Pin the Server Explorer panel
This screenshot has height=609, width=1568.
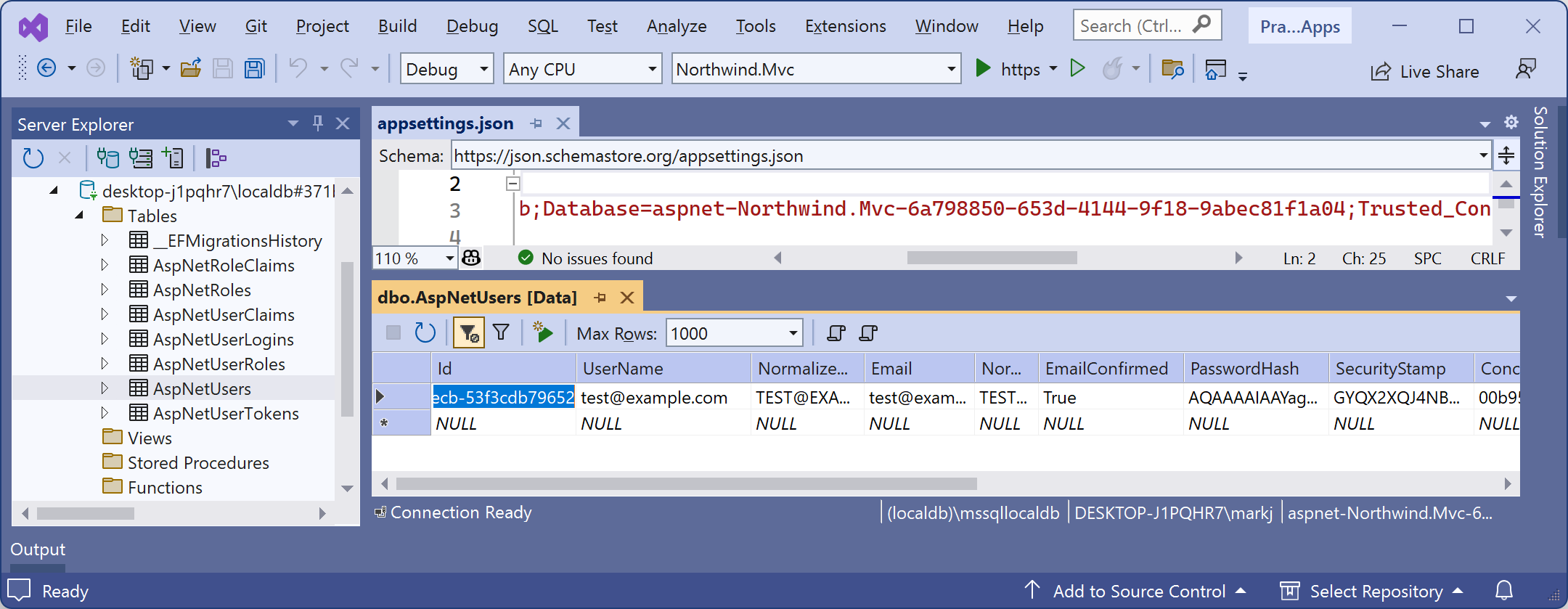(317, 123)
